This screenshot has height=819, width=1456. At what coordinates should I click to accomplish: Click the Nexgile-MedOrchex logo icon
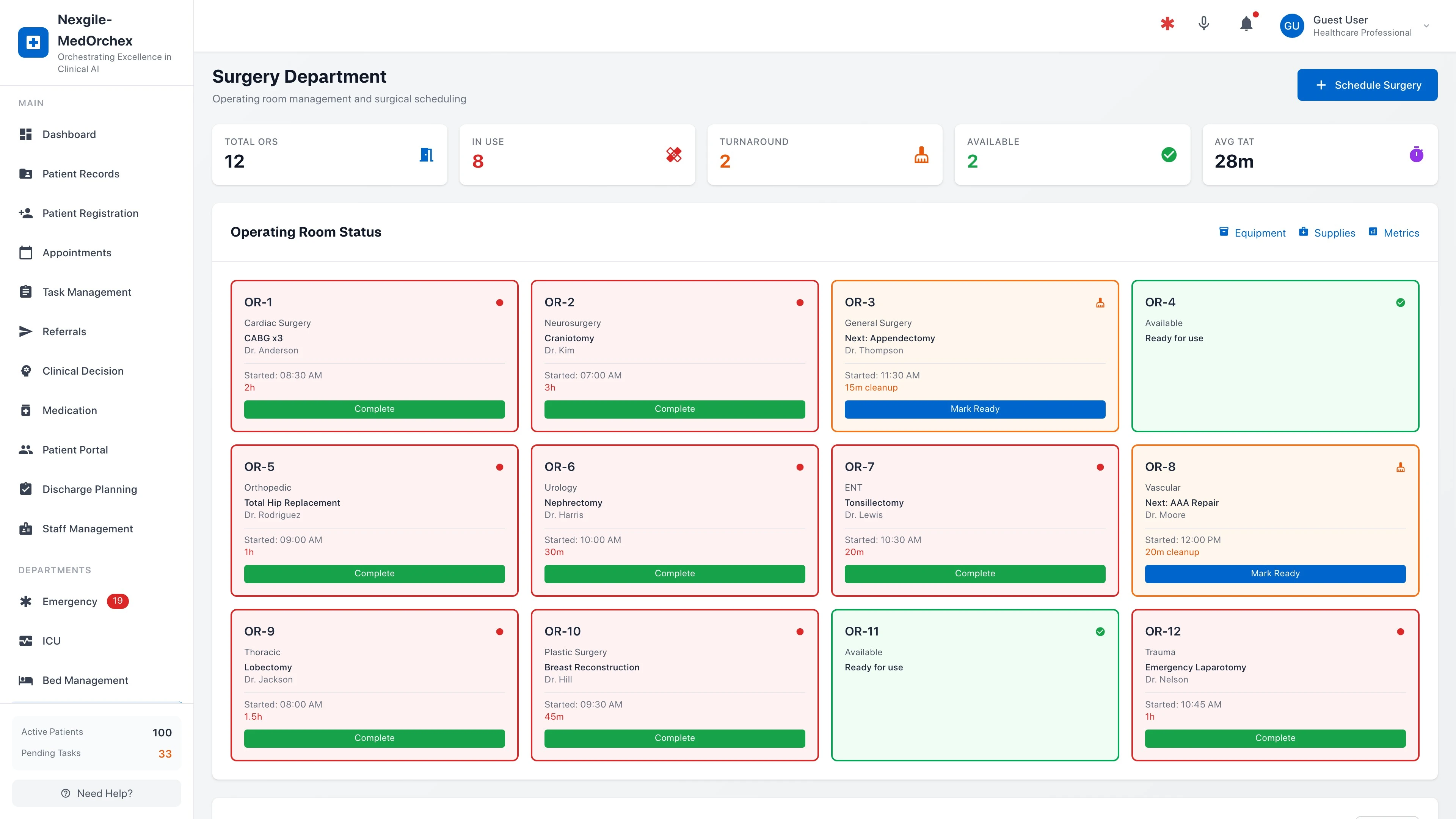click(33, 42)
